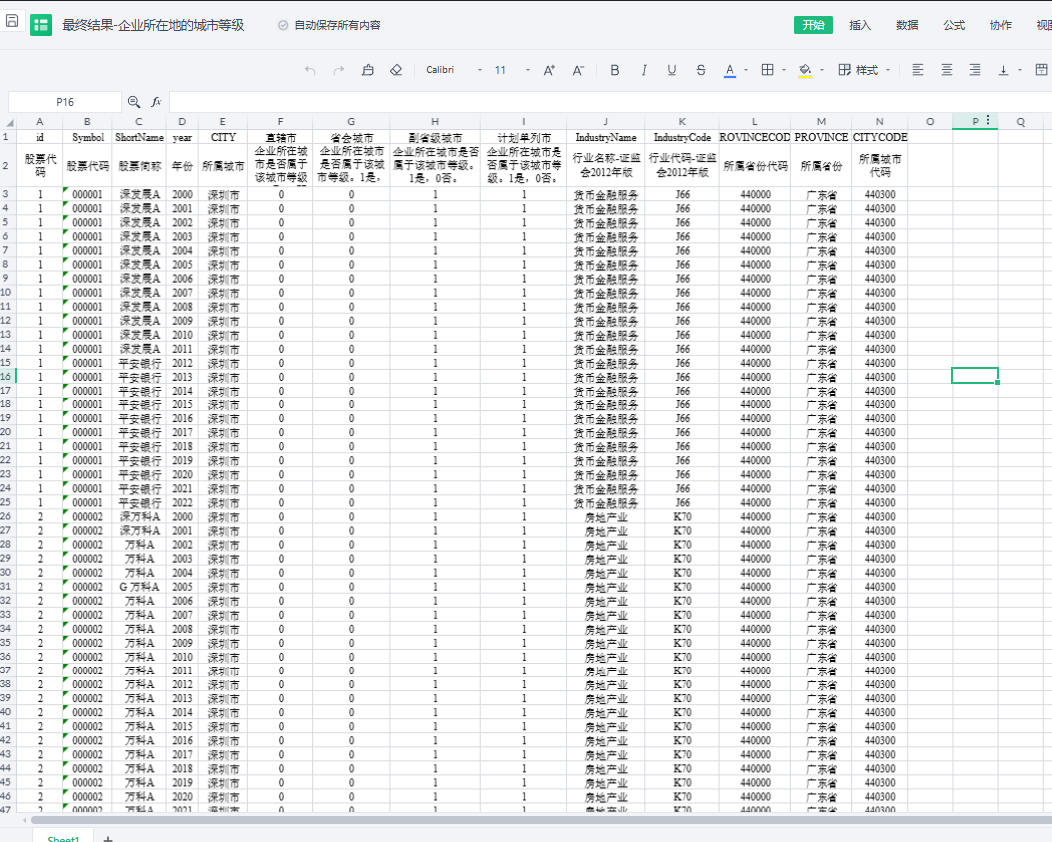1052x842 pixels.
Task: Toggle italic formatting
Action: [x=643, y=70]
